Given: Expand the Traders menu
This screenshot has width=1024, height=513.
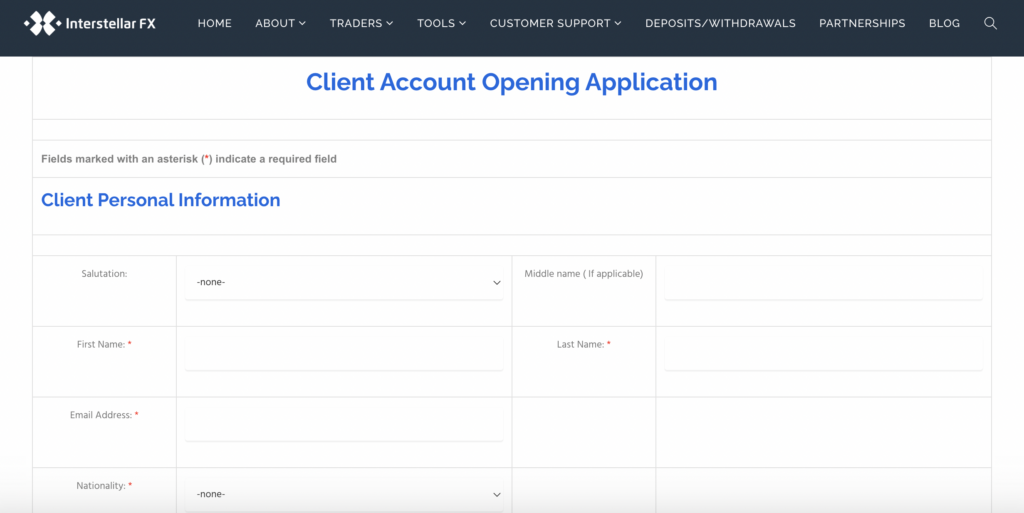Looking at the screenshot, I should tap(361, 23).
